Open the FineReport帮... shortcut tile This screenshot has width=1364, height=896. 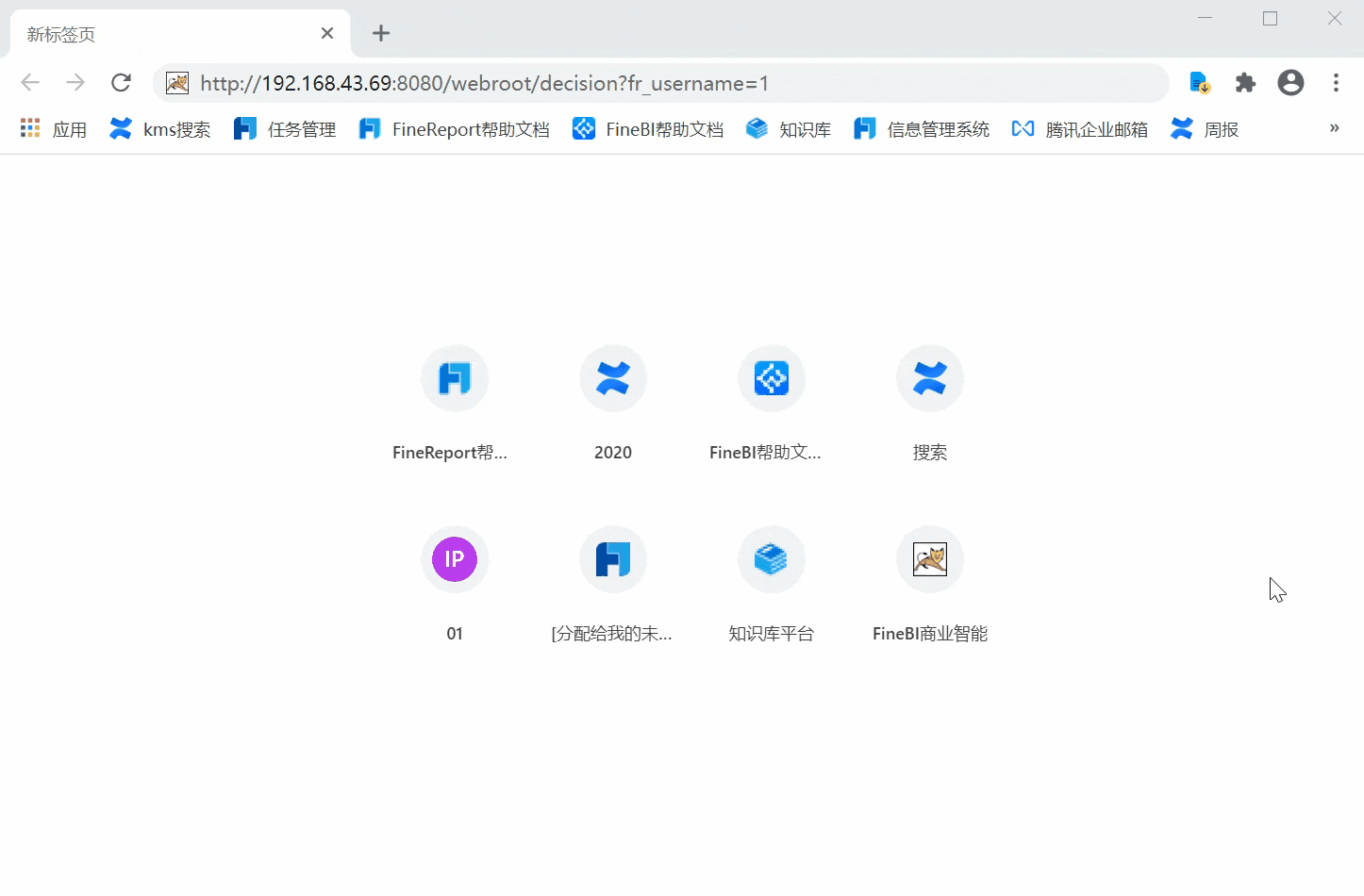coord(454,404)
